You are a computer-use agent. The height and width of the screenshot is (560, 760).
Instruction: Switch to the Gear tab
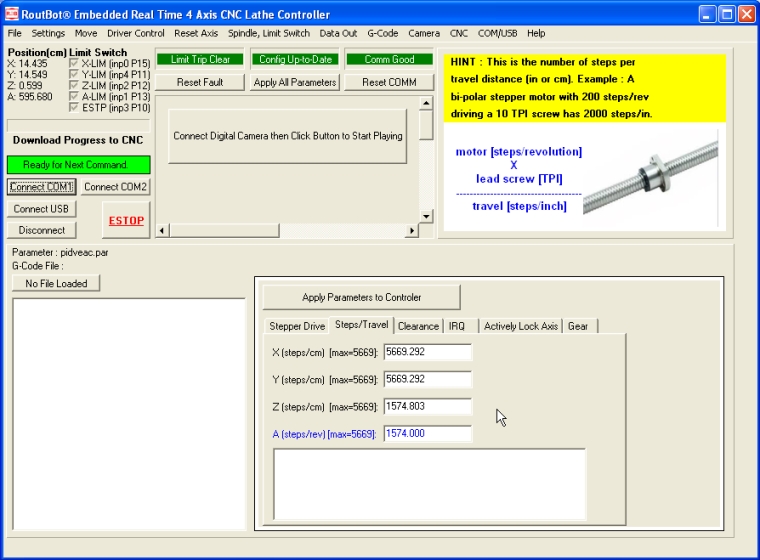(x=578, y=326)
